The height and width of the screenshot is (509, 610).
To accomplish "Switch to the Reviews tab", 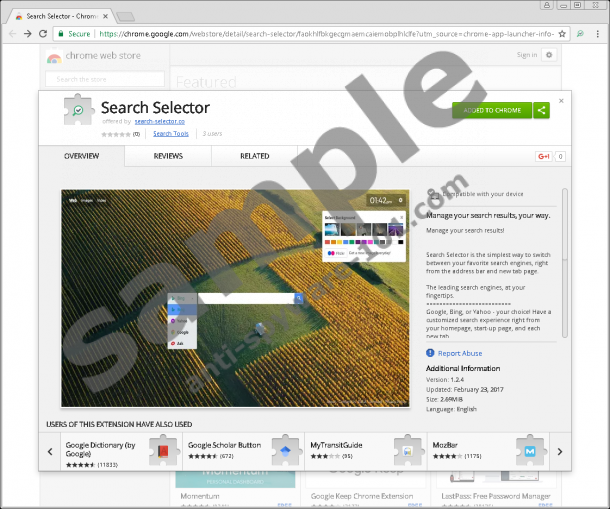I will click(x=168, y=156).
